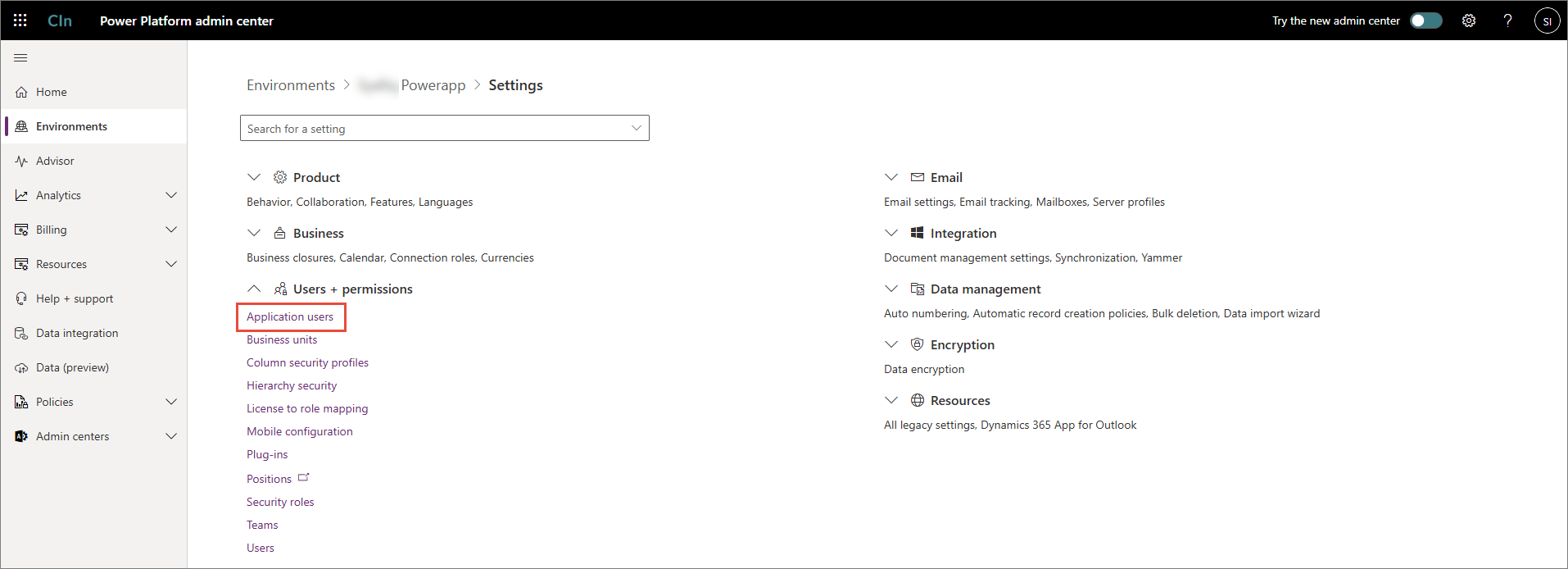
Task: Open Help + support in sidebar
Action: (94, 298)
